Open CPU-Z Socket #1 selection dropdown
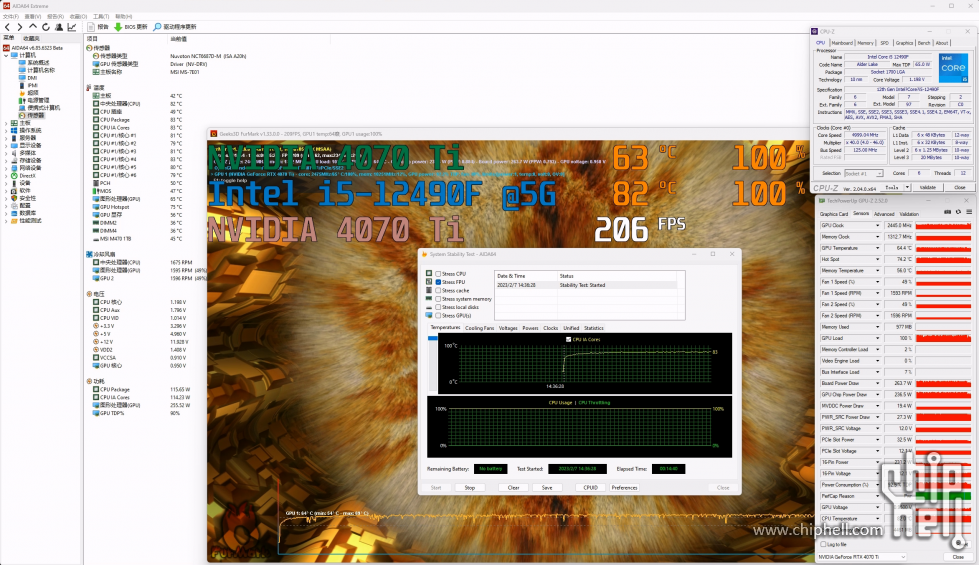The image size is (979, 565). [863, 173]
